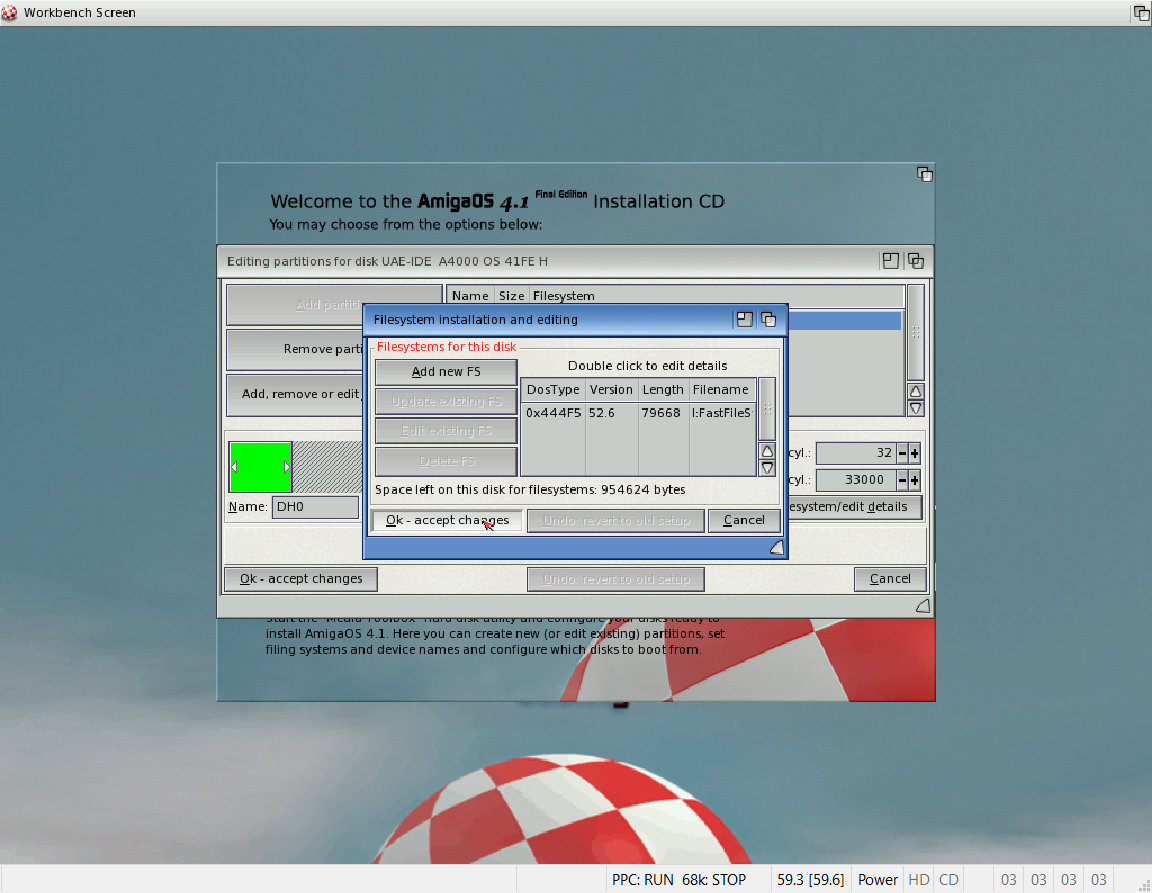Image resolution: width=1152 pixels, height=893 pixels.
Task: Click the CD indicator in status bar
Action: [x=948, y=880]
